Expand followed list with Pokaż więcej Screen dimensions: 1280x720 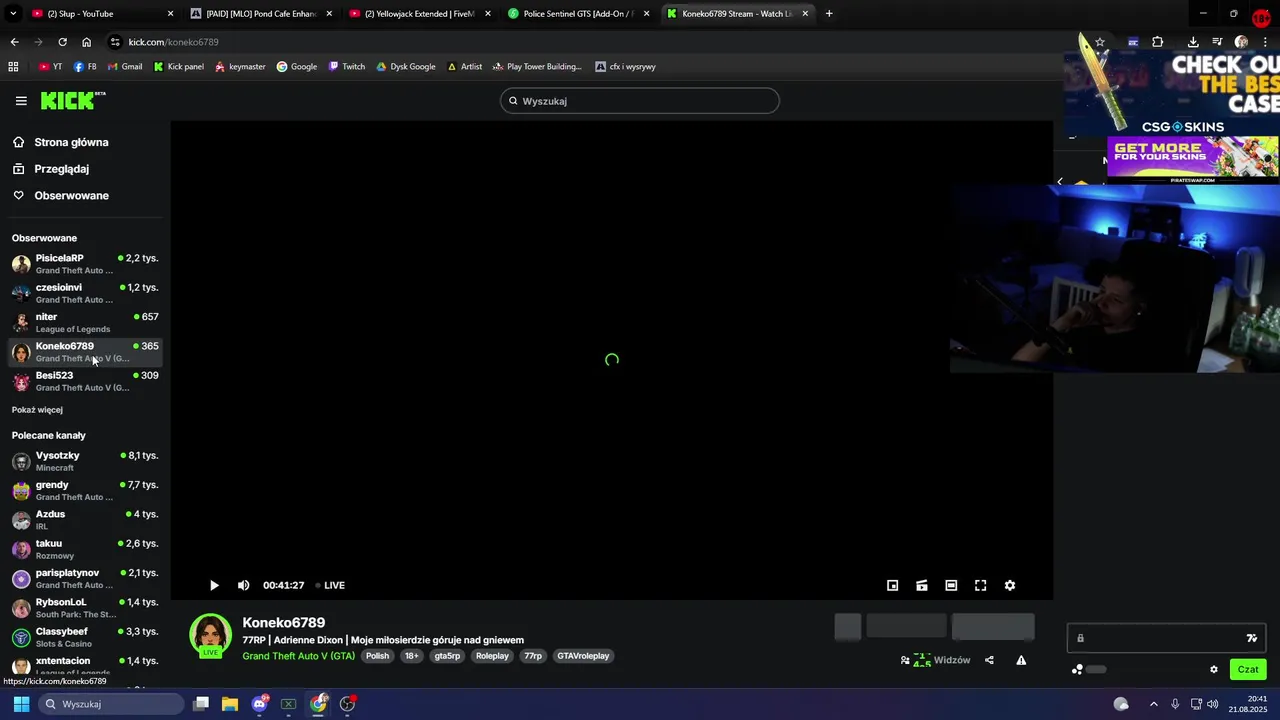coord(37,410)
